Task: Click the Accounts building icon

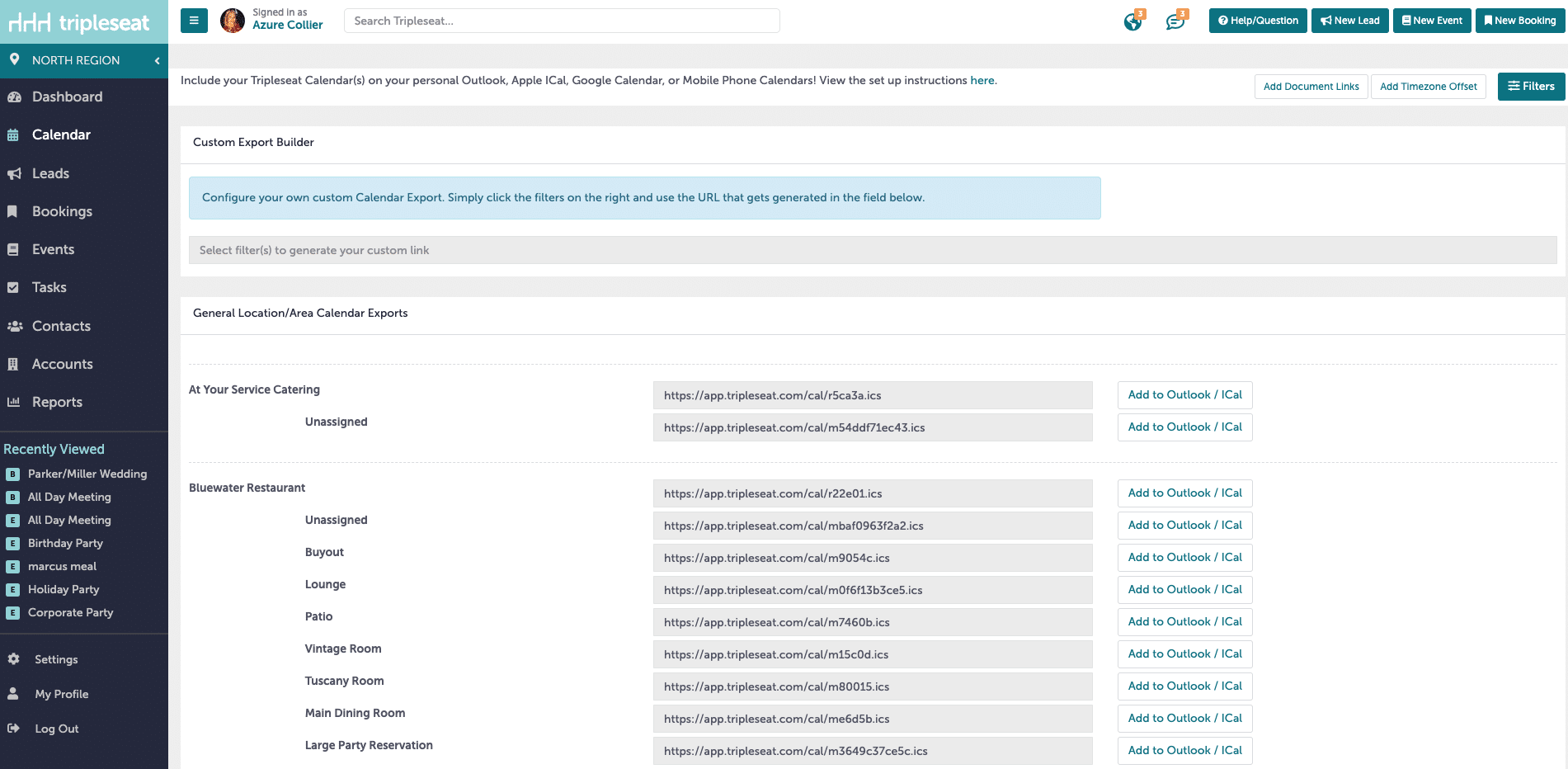Action: 12,364
